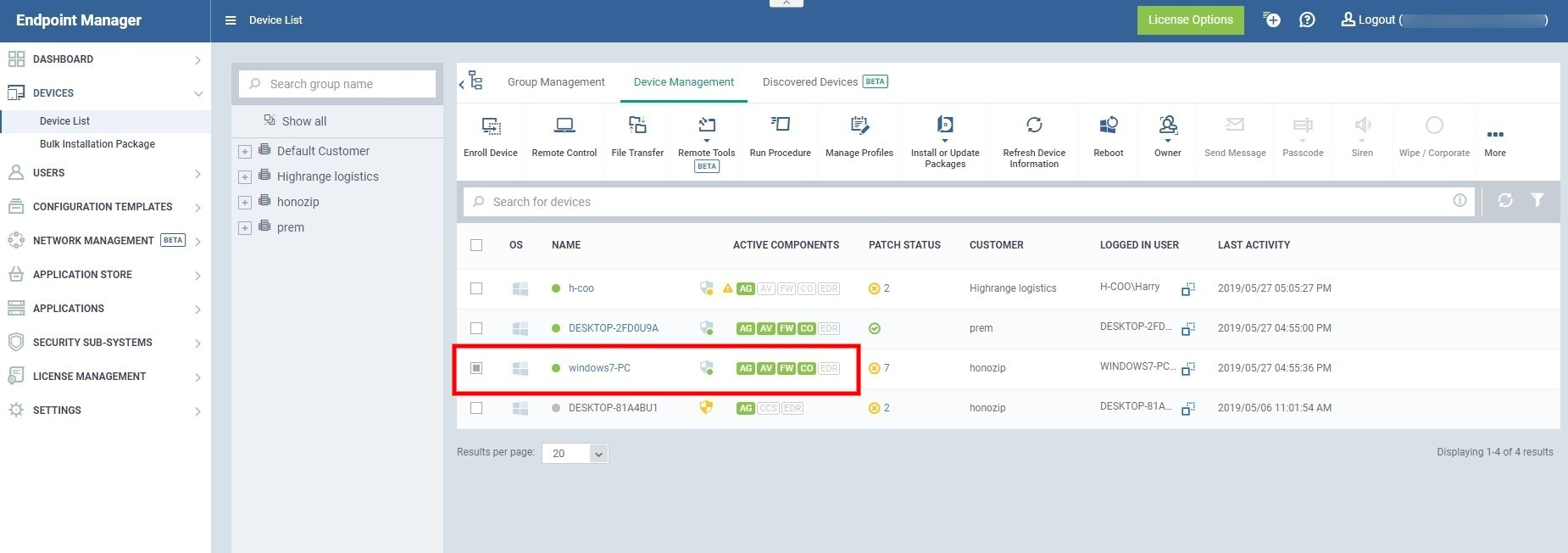Click the License Options button
Viewport: 1568px width, 553px height.
pyautogui.click(x=1190, y=20)
